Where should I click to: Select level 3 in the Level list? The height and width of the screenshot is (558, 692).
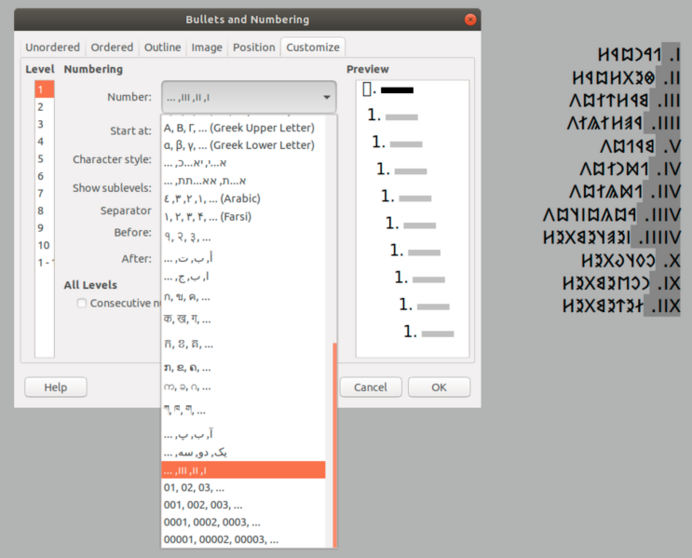click(x=41, y=124)
